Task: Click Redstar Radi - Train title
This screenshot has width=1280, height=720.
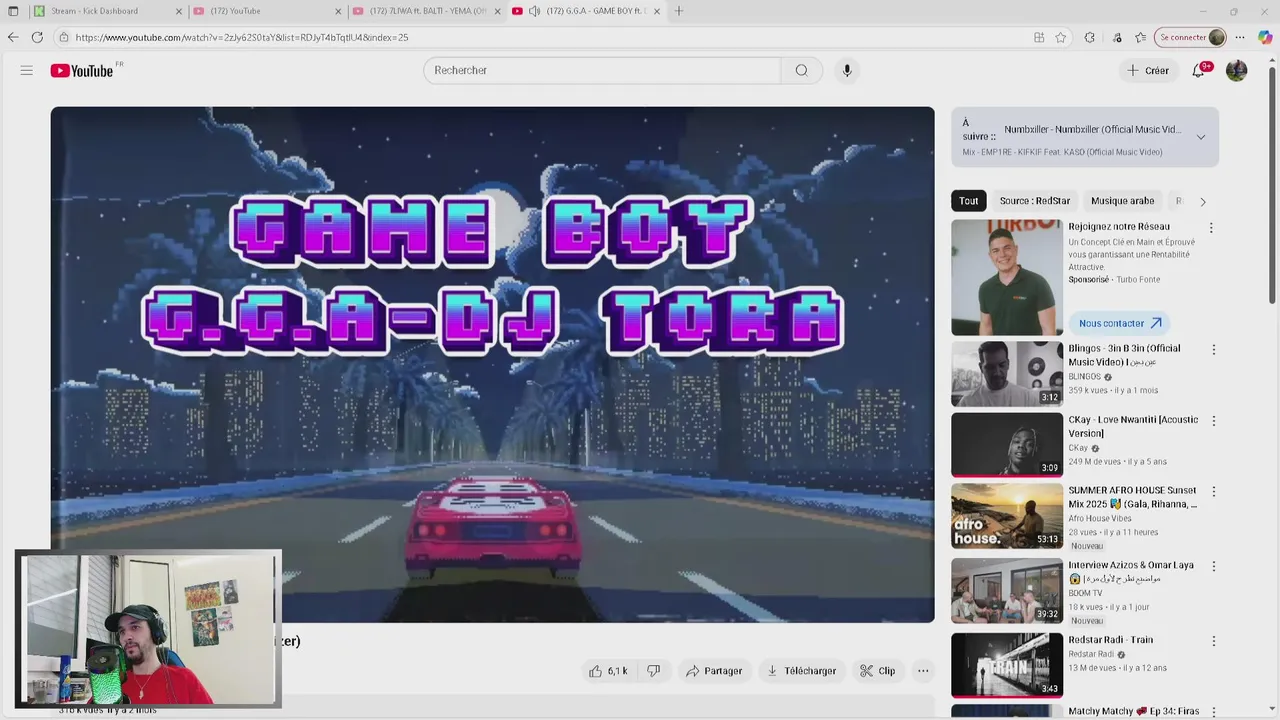Action: click(x=1111, y=640)
